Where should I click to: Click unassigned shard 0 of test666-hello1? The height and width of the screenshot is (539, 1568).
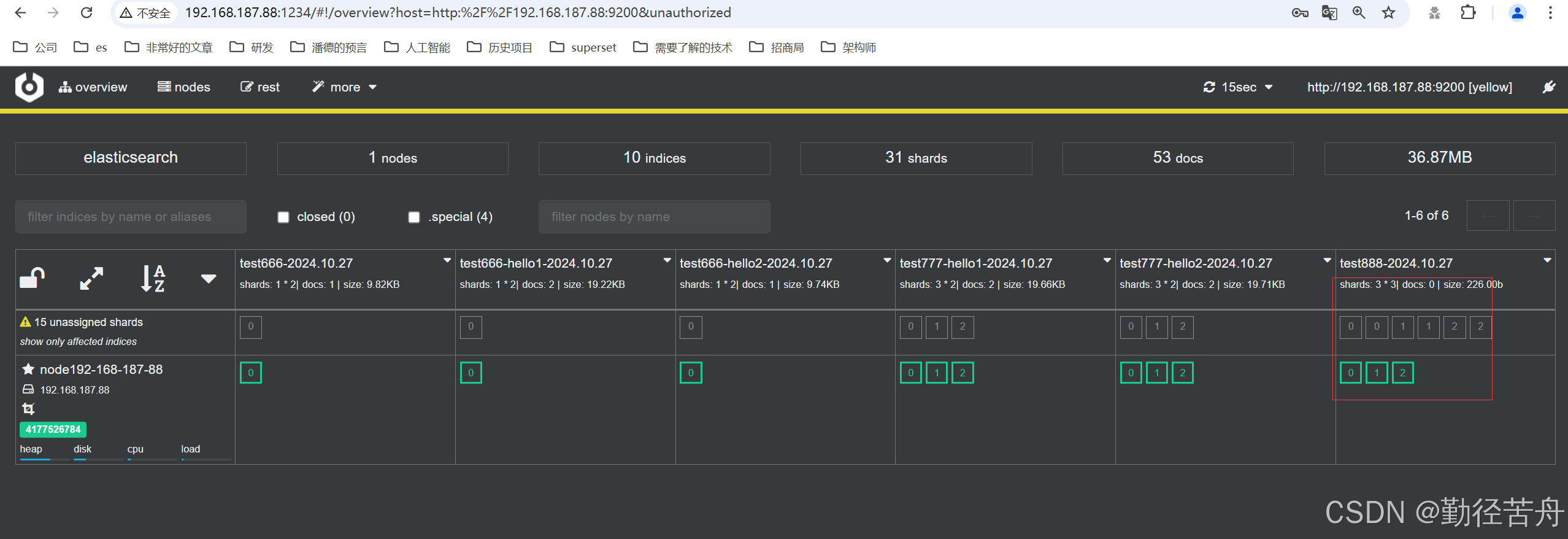(471, 327)
